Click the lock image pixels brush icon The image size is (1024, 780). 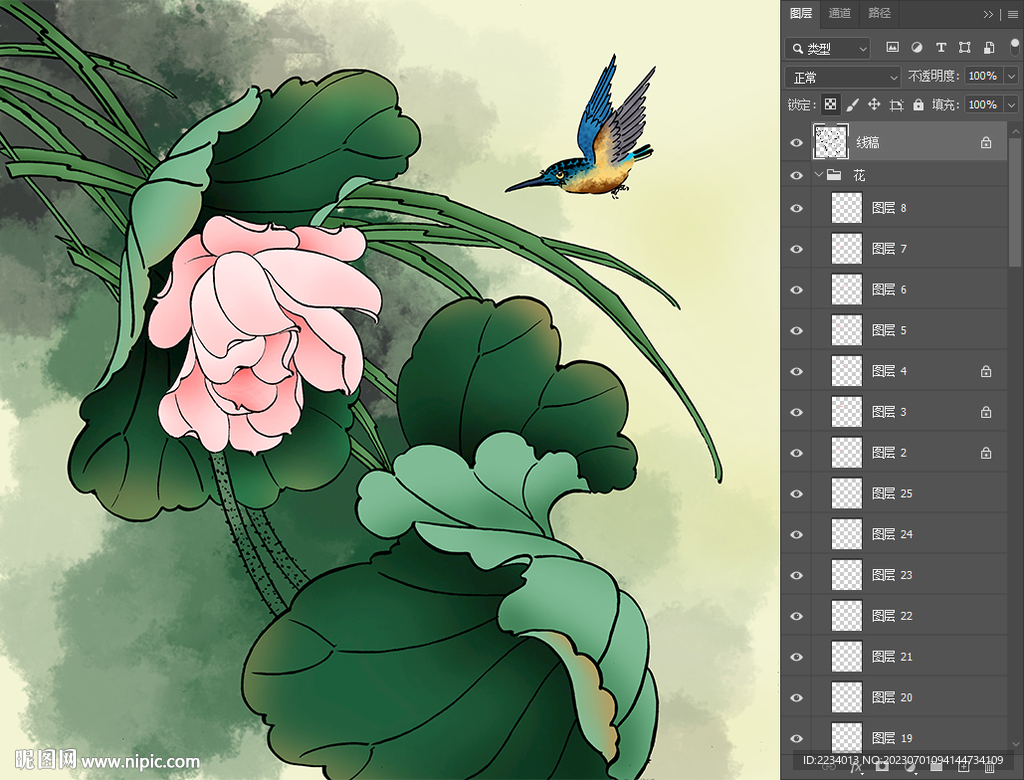pos(852,105)
